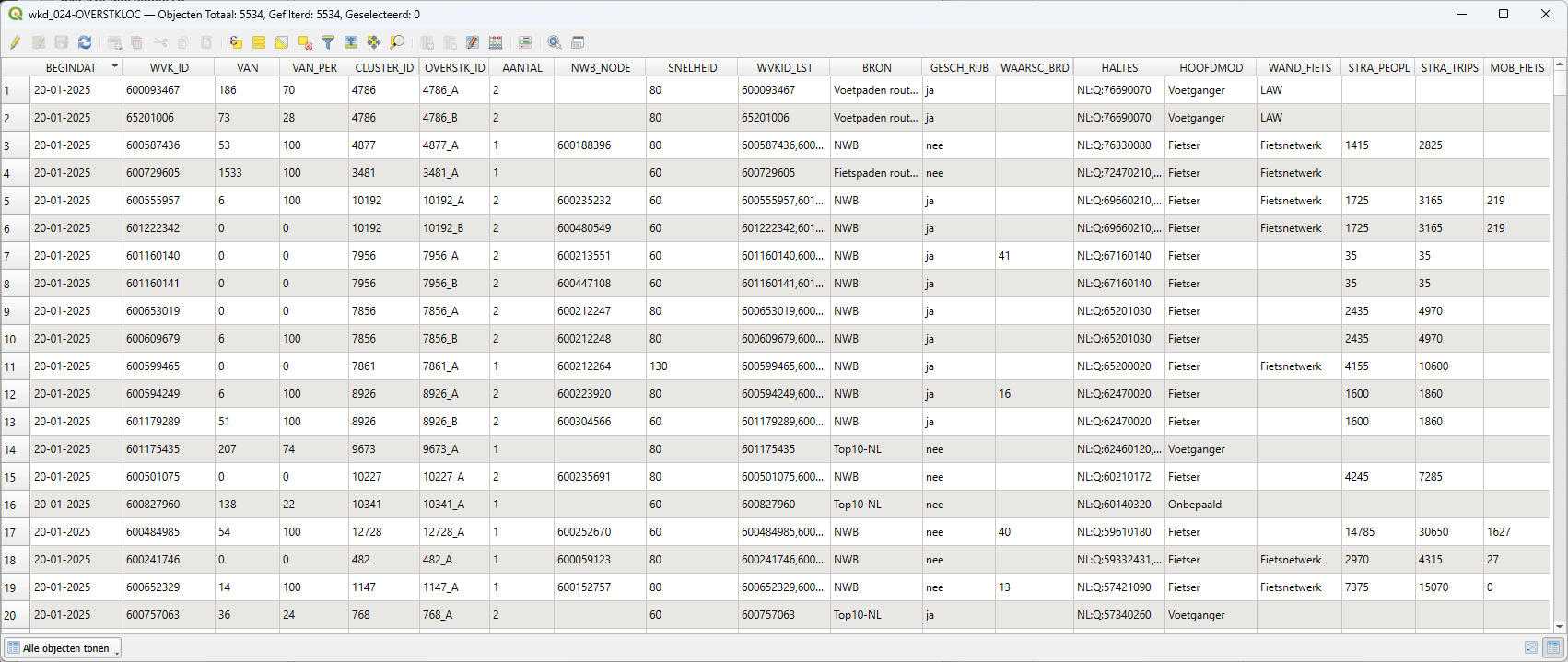Reload the attribute table
Image resolution: width=1568 pixels, height=662 pixels.
tap(85, 42)
